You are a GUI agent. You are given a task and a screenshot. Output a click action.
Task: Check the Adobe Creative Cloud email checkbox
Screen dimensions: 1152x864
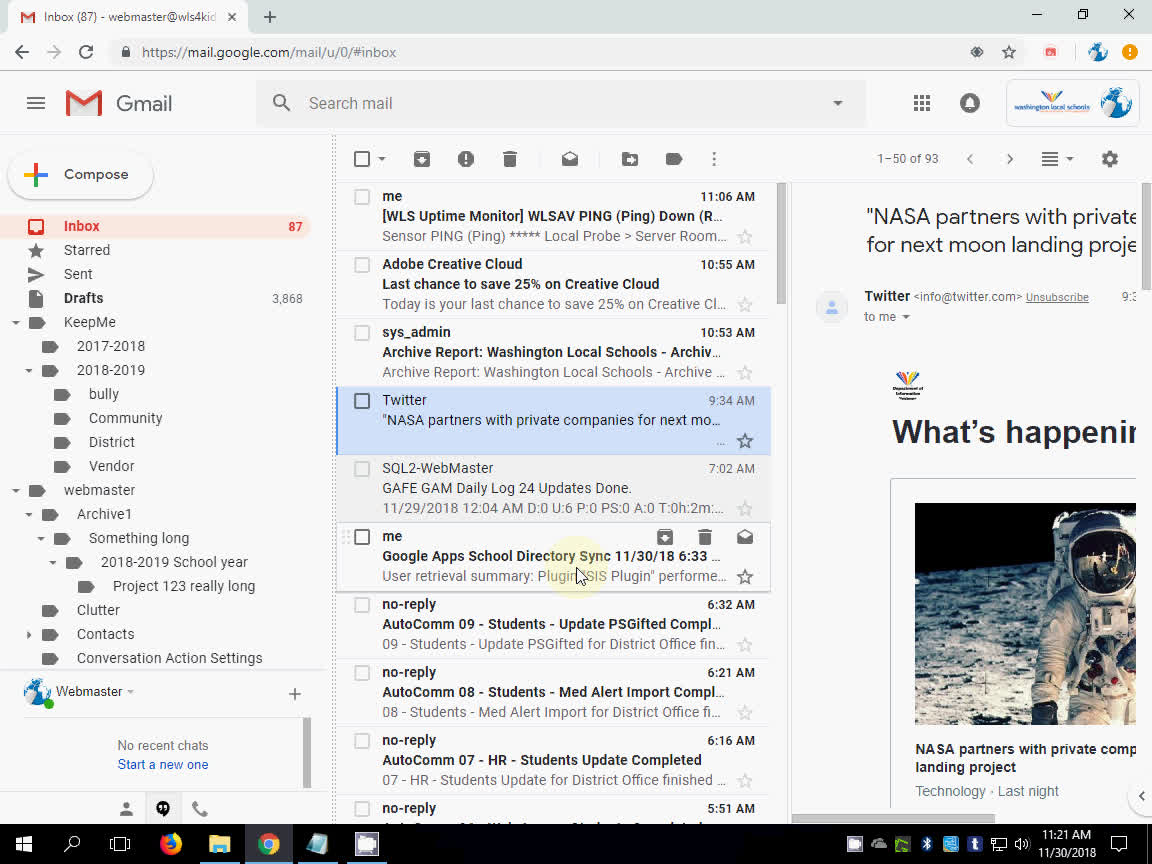point(362,264)
